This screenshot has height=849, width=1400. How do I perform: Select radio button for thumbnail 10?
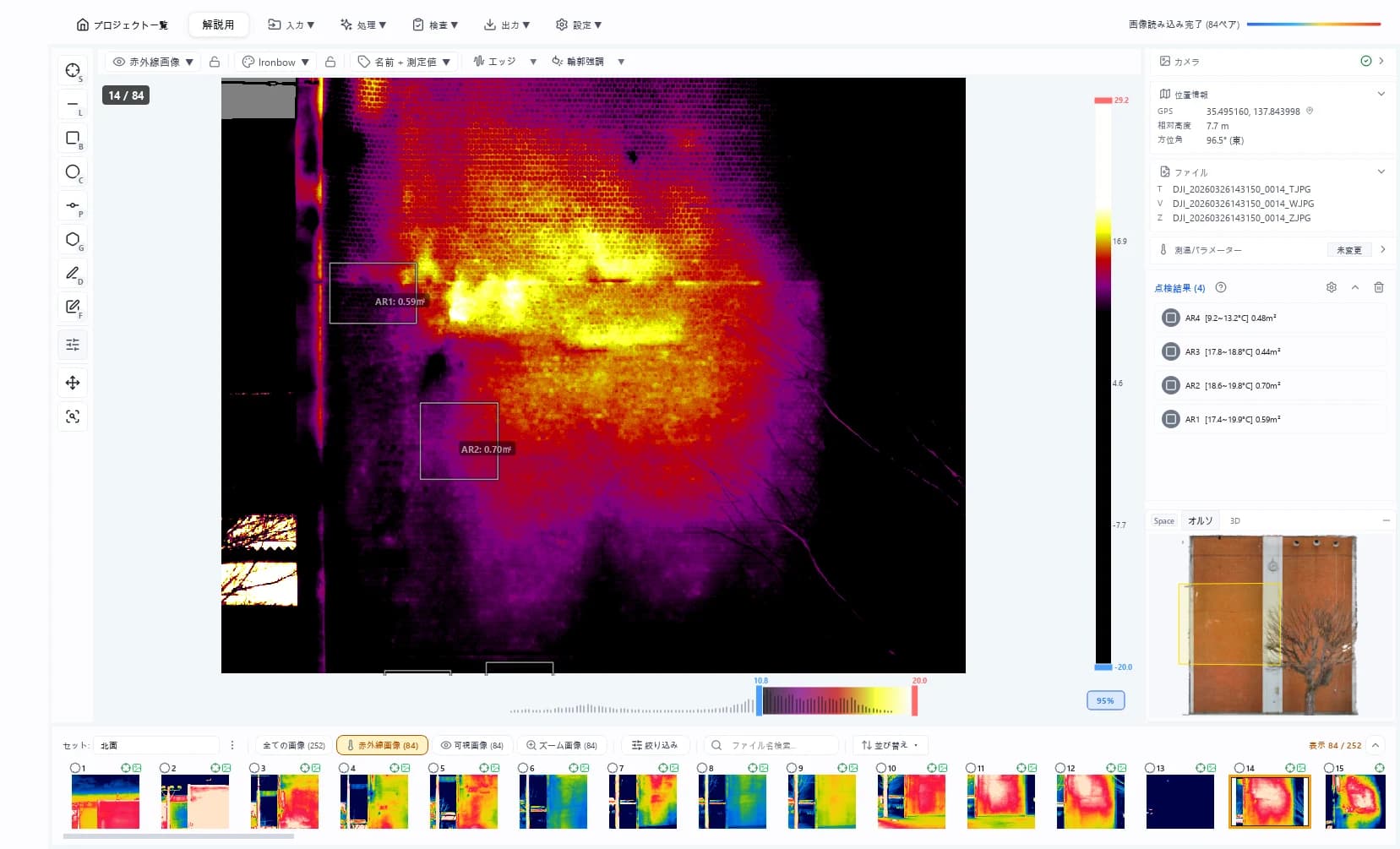tap(881, 768)
